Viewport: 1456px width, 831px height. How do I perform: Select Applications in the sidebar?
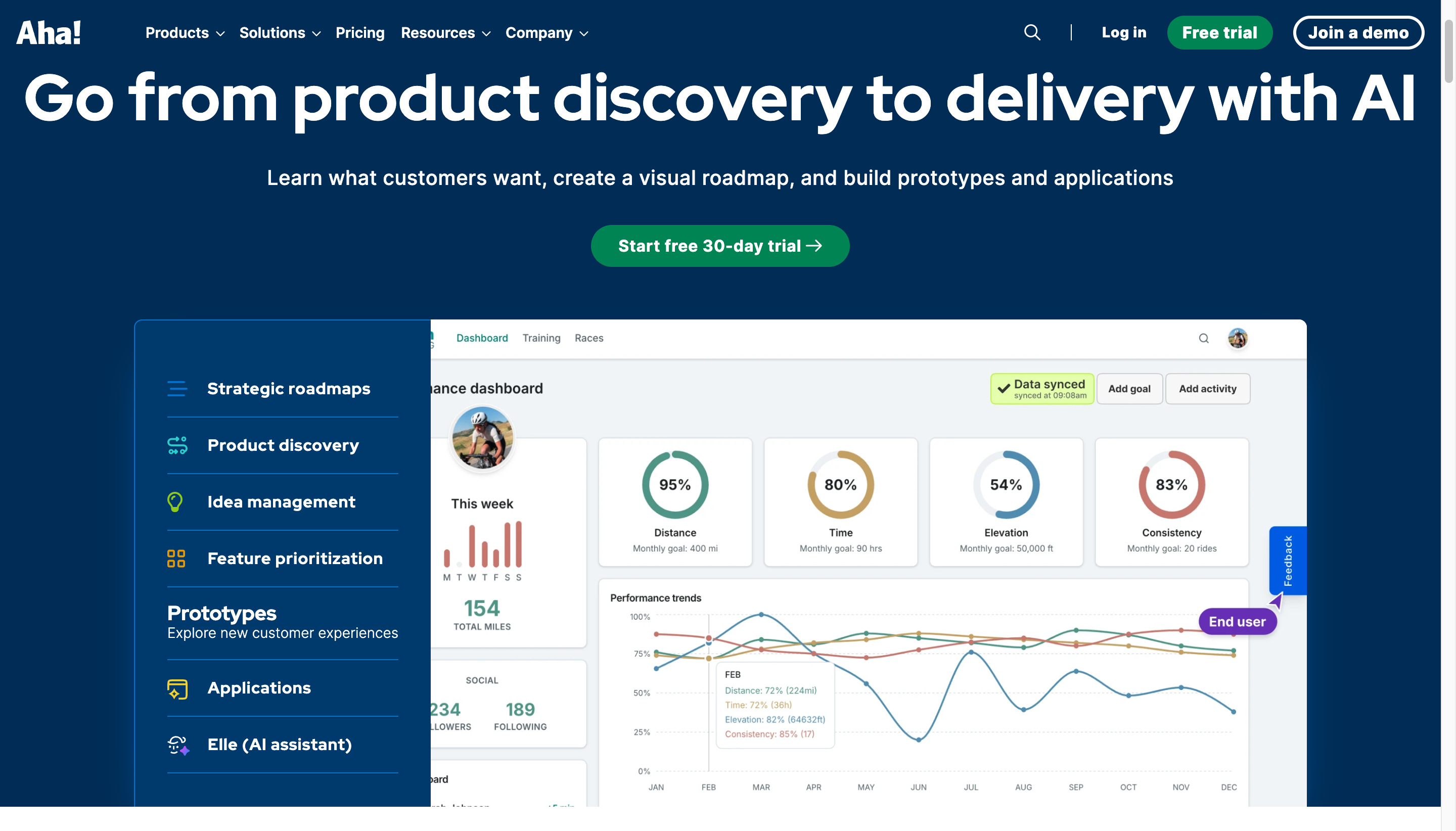(x=283, y=688)
